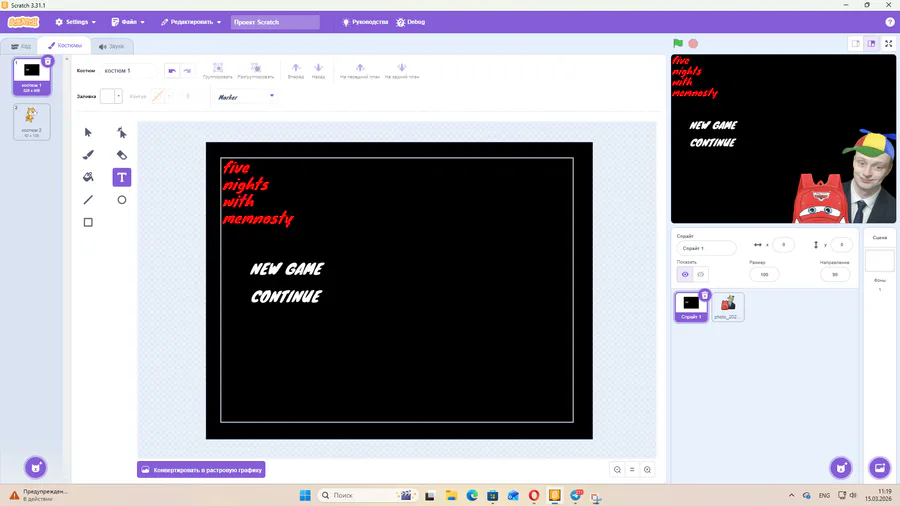This screenshot has height=506, width=900.
Task: Open the choose a costume button
Action: [x=36, y=468]
